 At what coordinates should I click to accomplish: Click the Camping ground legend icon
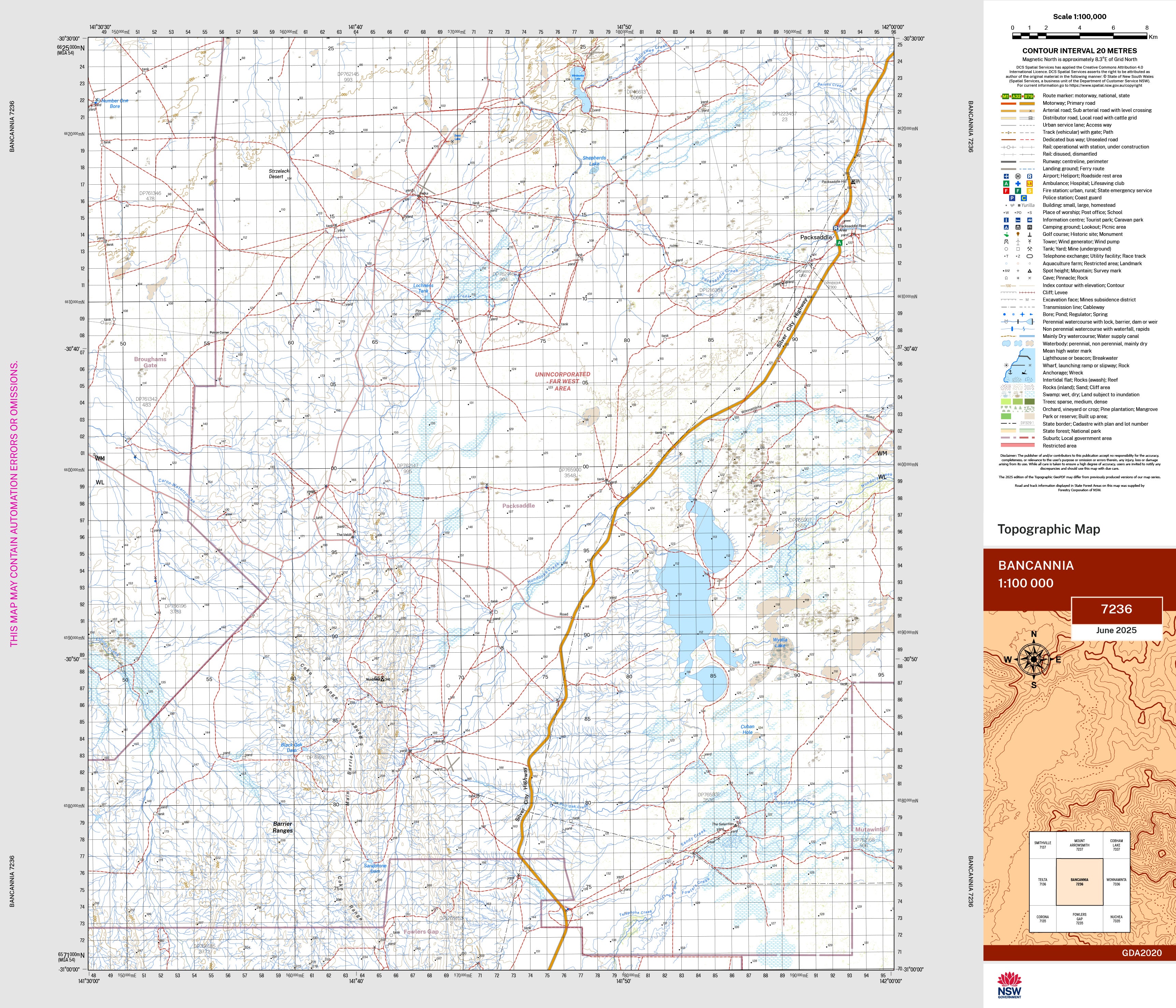1006,227
